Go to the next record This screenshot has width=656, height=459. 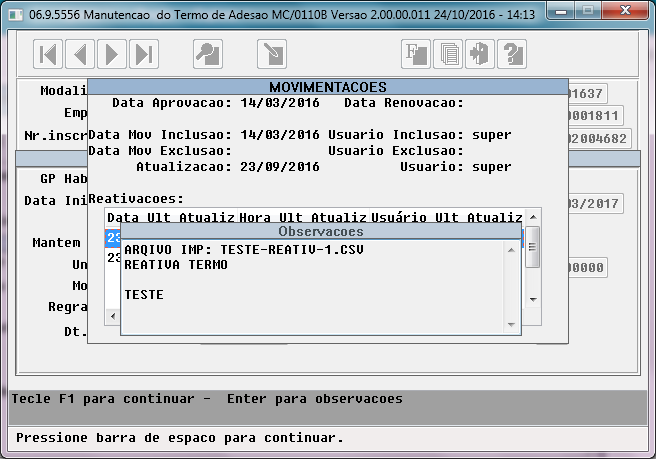pyautogui.click(x=112, y=54)
